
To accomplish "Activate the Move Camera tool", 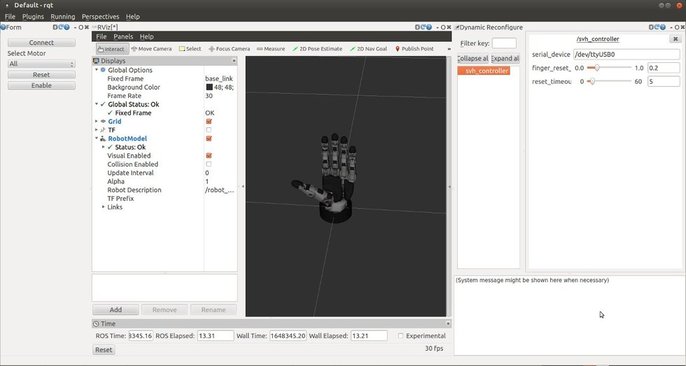I will (151, 49).
